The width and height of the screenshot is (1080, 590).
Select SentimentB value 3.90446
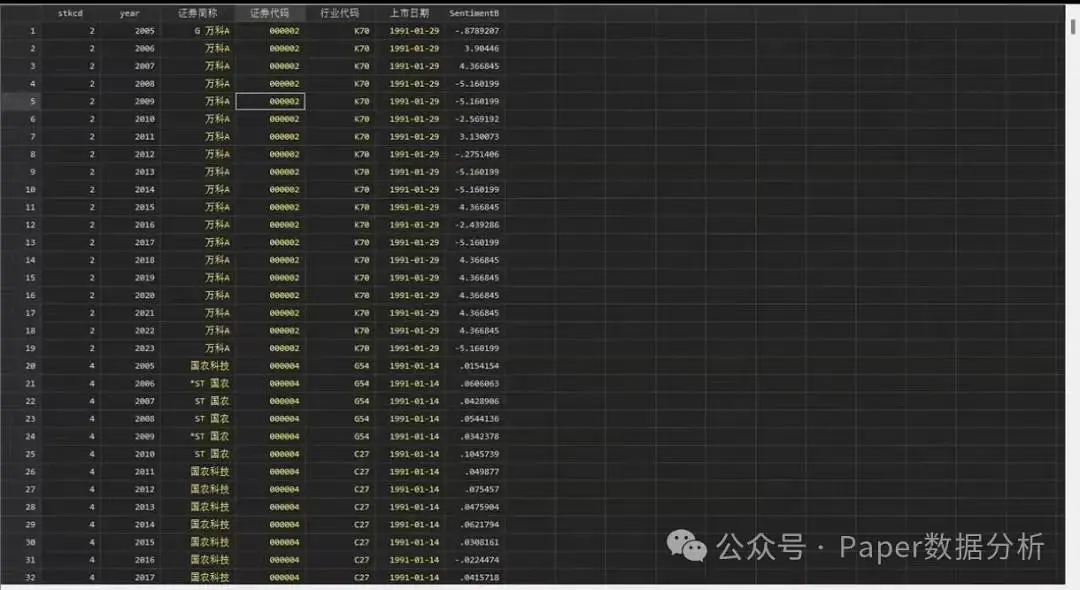481,49
